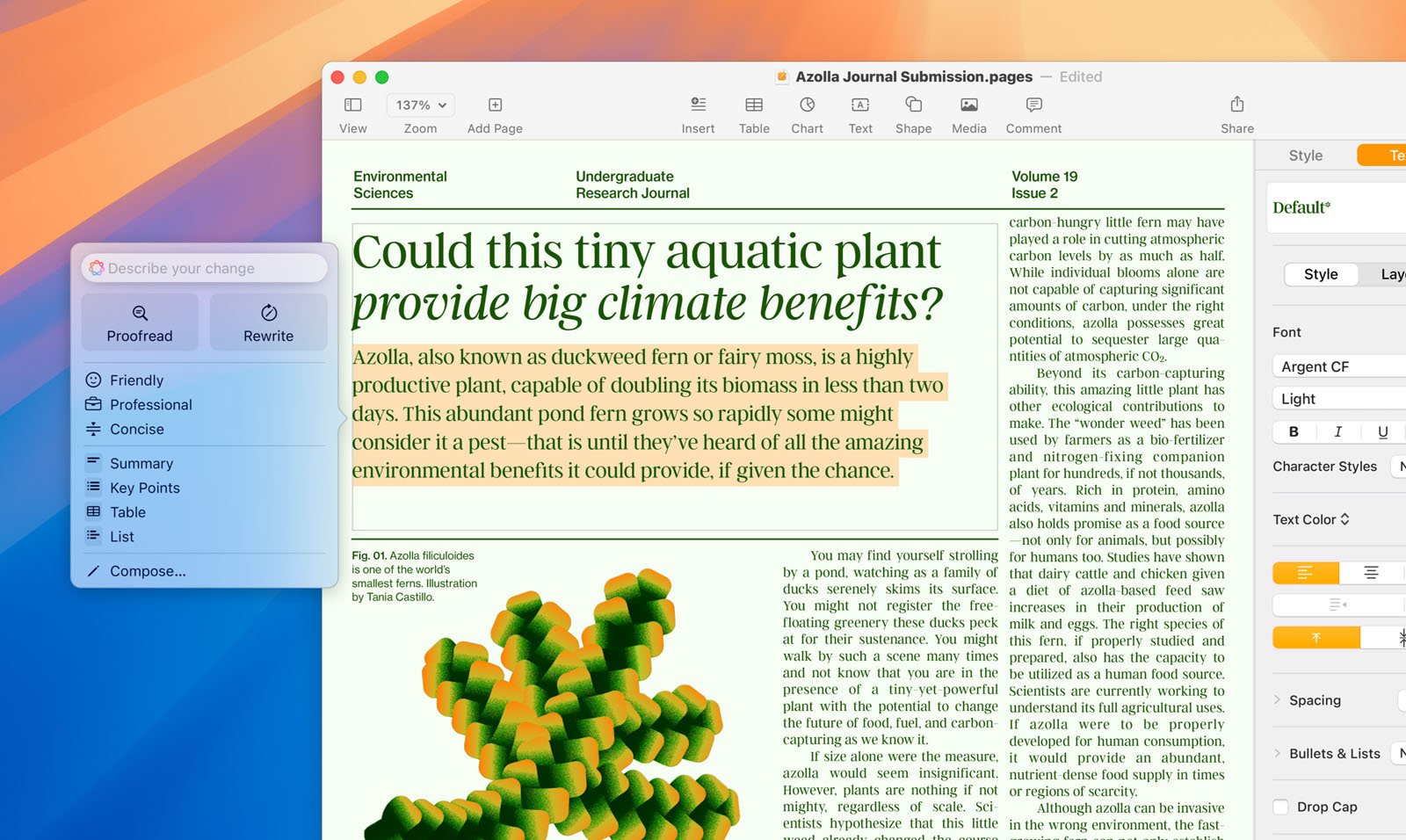Add a Text box from toolbar
The image size is (1406, 840).
pyautogui.click(x=860, y=105)
